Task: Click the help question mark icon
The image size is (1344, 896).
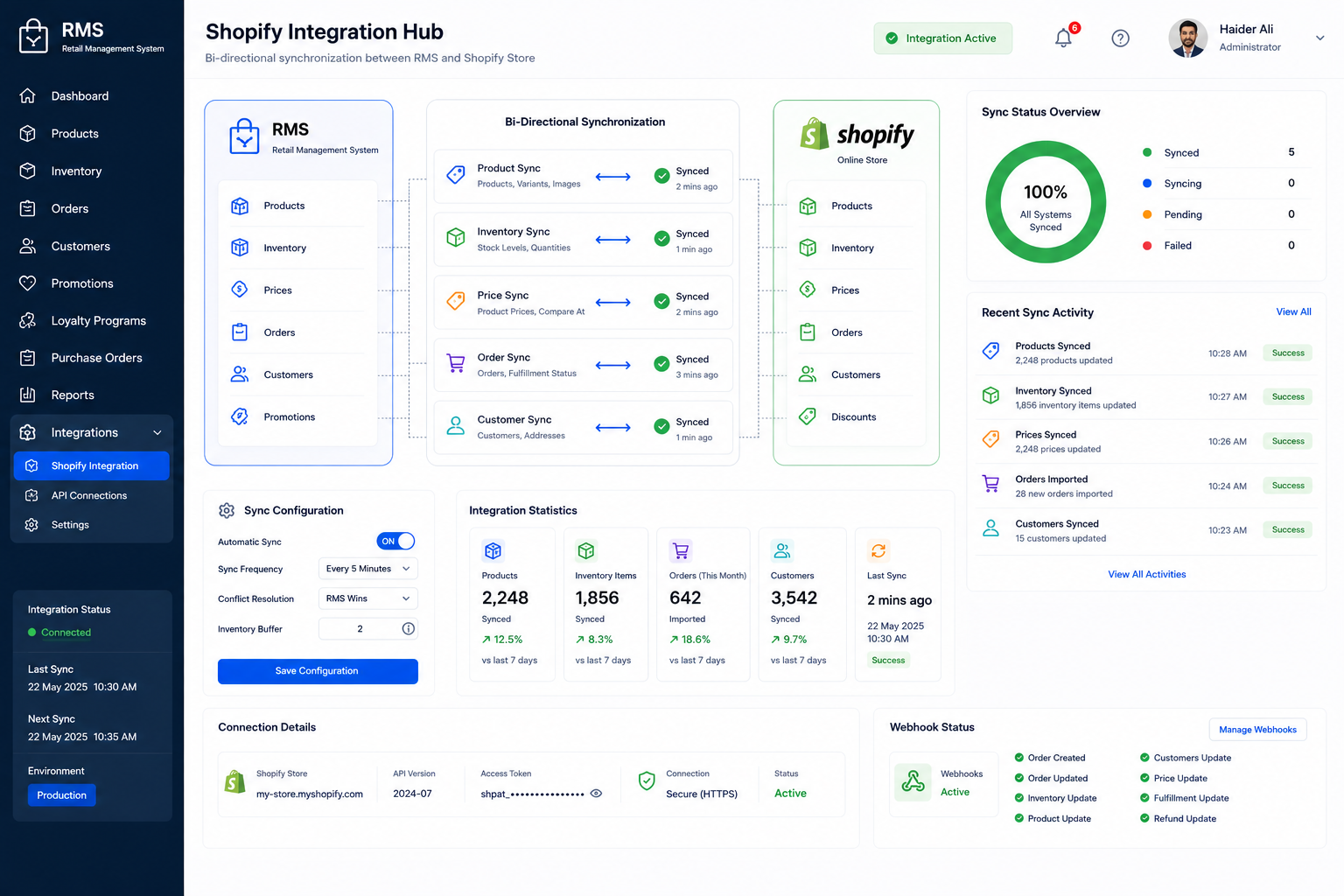Action: (1120, 38)
